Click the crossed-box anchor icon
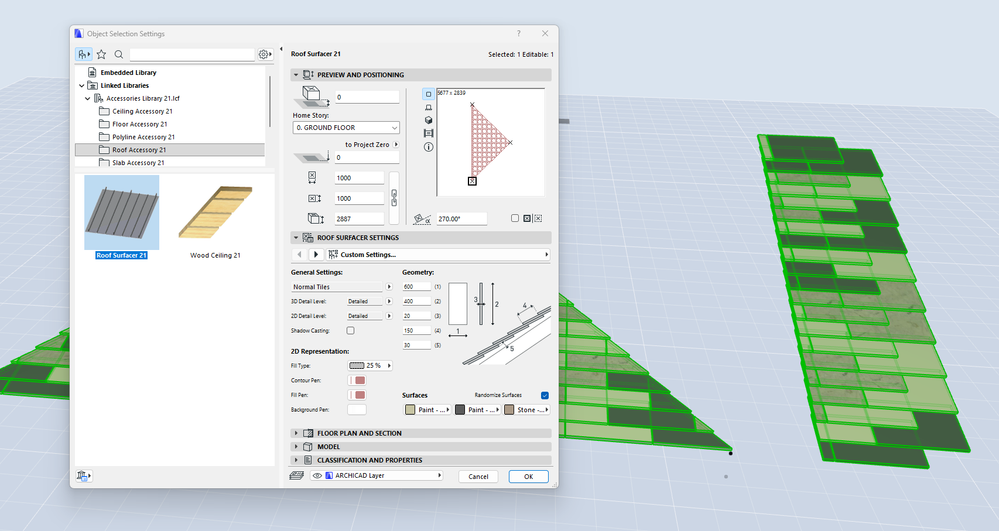999x531 pixels. click(x=538, y=218)
